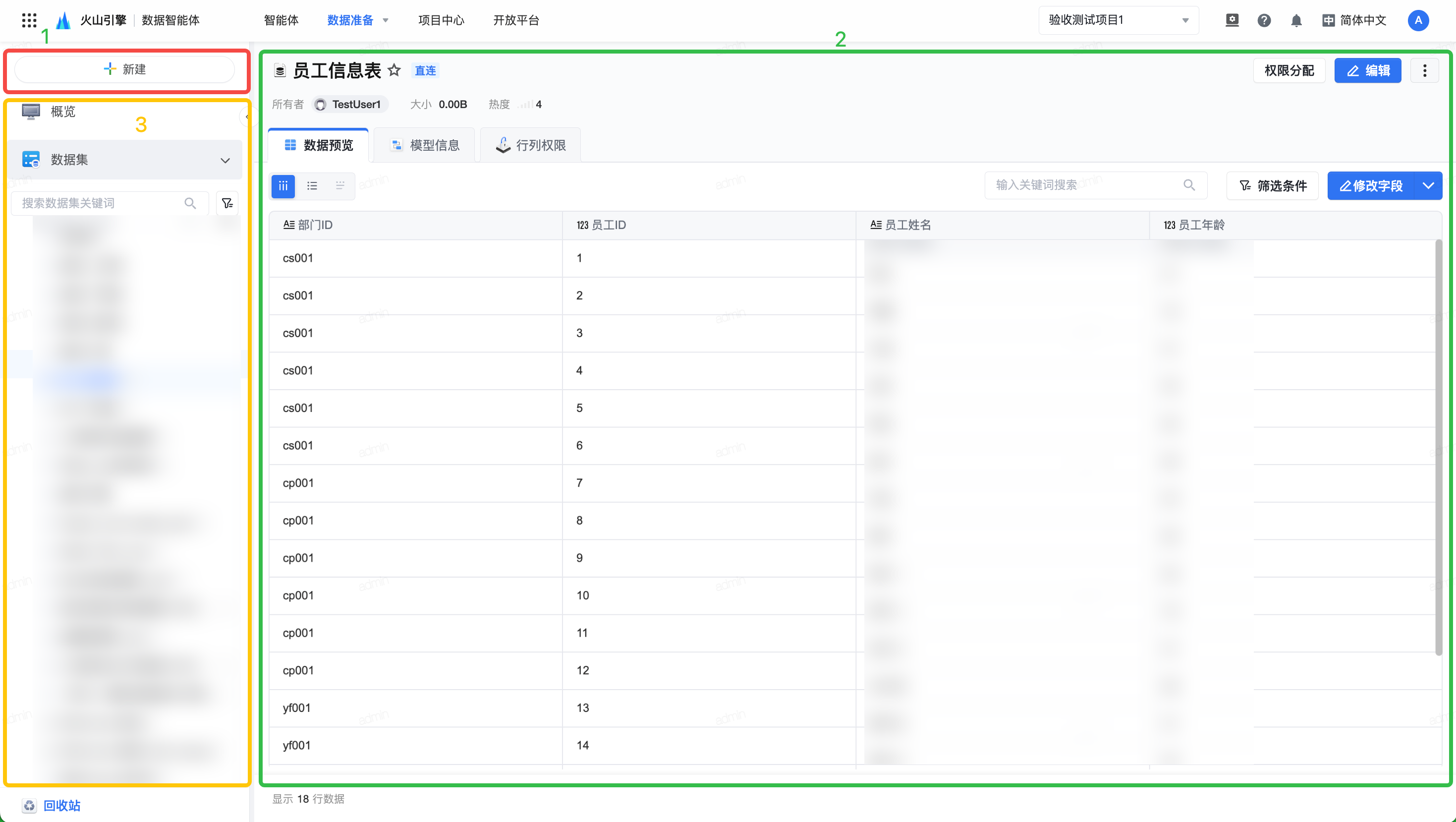
Task: Open the video tutorial screen icon
Action: pyautogui.click(x=1232, y=20)
